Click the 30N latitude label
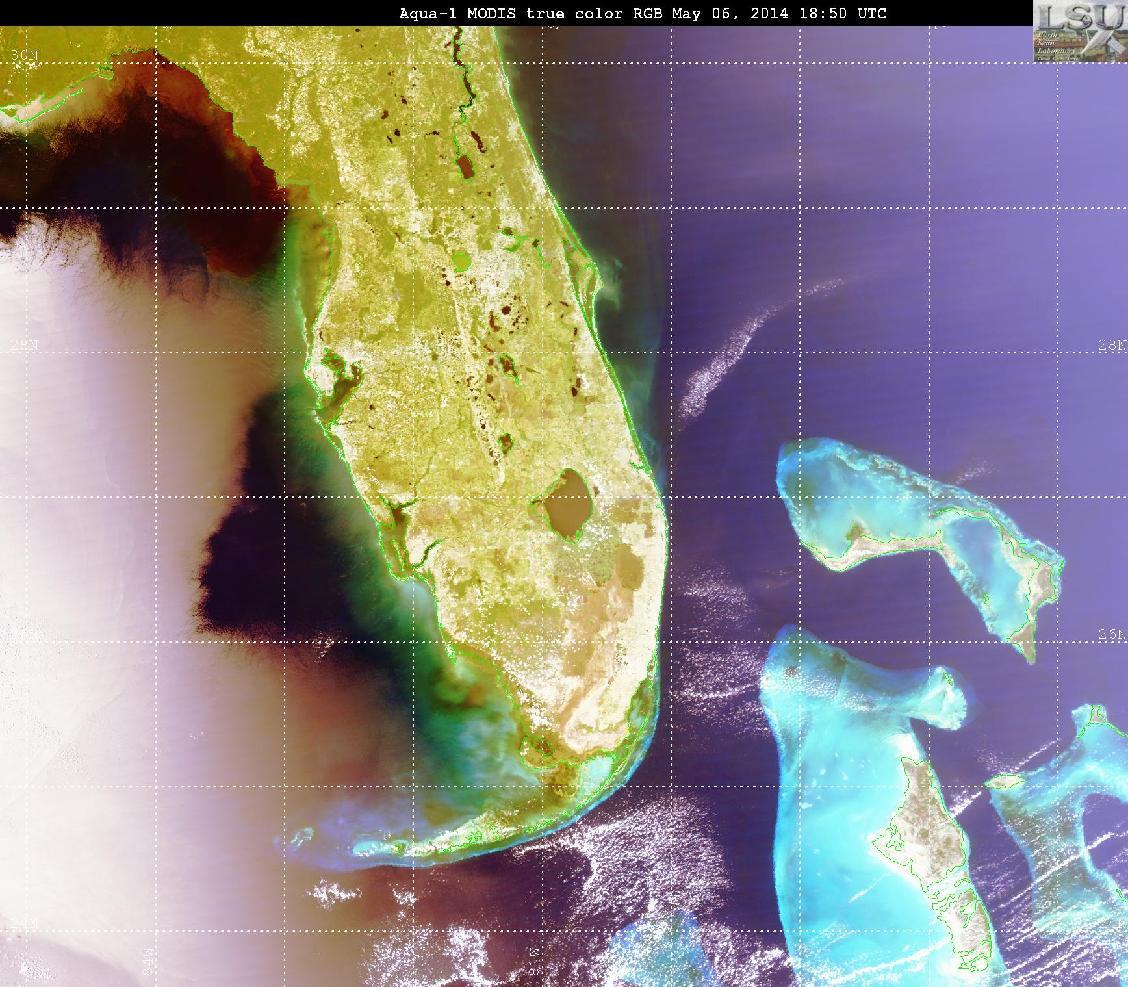The image size is (1128, 987). pos(24,56)
